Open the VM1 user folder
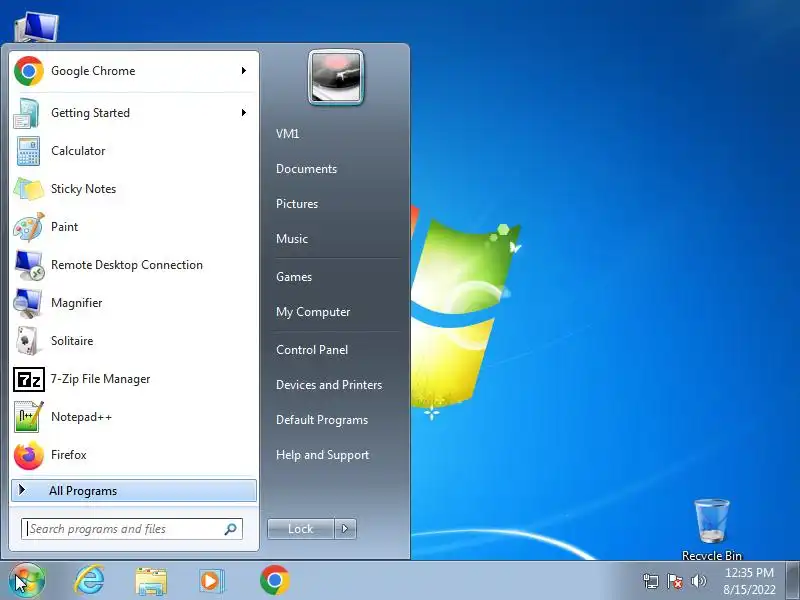Screen dimensions: 800x600 coord(287,134)
